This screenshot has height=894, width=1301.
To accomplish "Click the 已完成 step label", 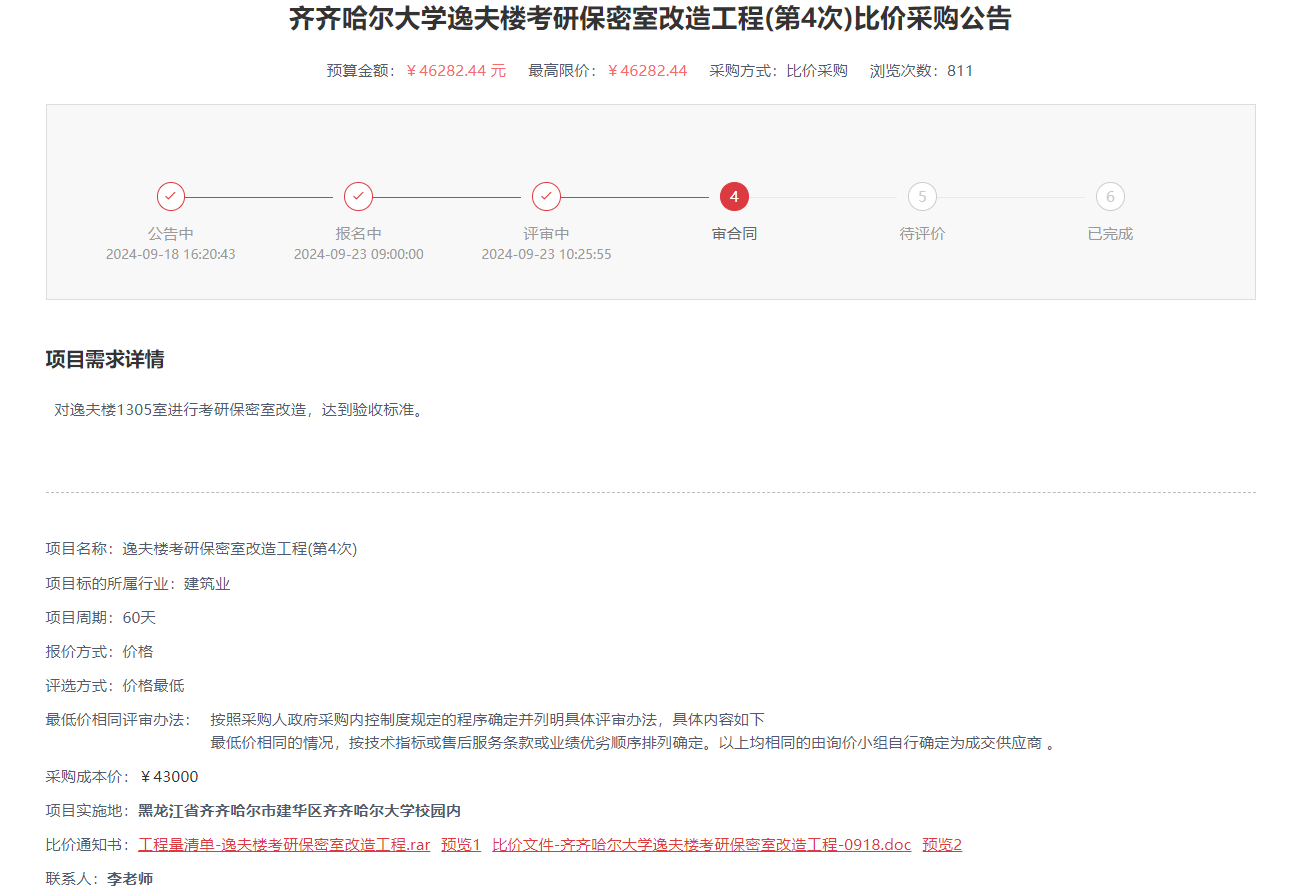I will pyautogui.click(x=1110, y=234).
